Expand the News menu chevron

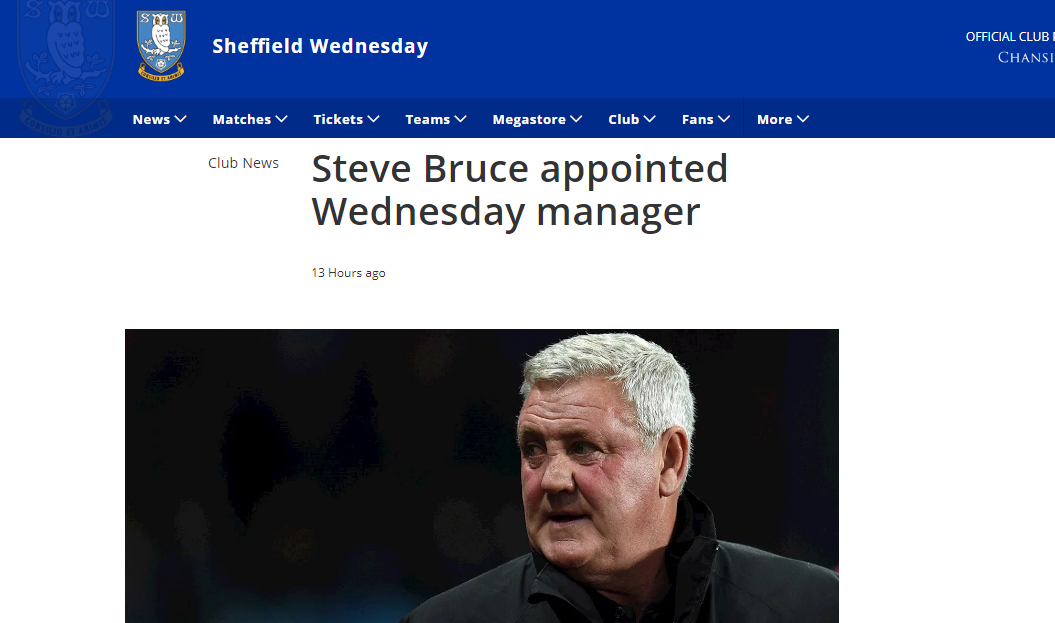[181, 119]
